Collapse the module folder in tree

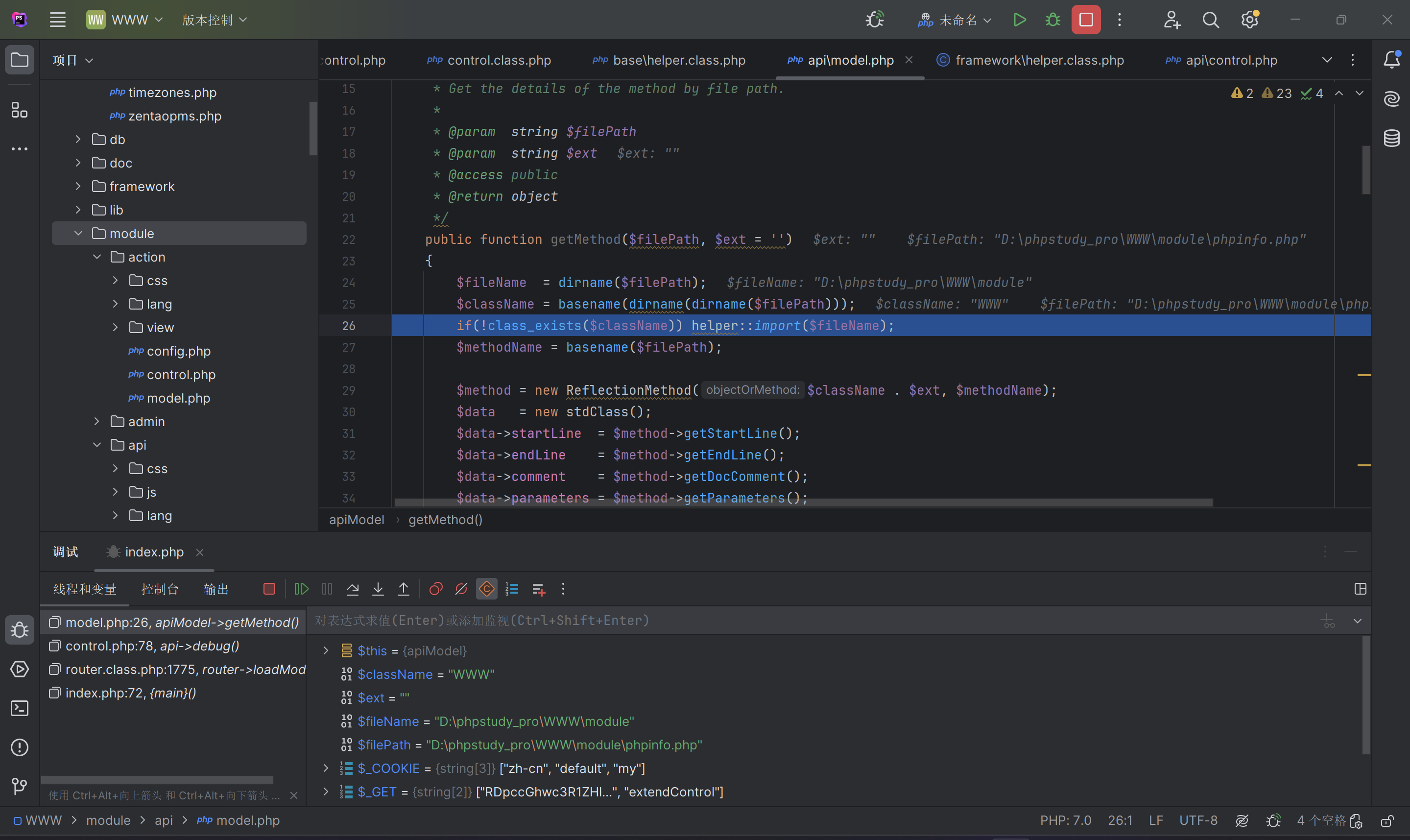click(79, 233)
